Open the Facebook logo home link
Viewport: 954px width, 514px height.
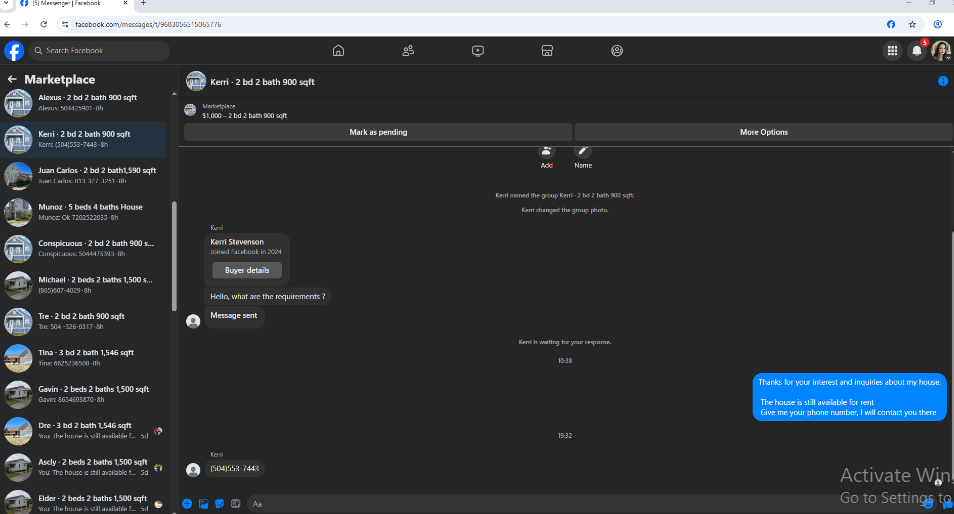14,50
